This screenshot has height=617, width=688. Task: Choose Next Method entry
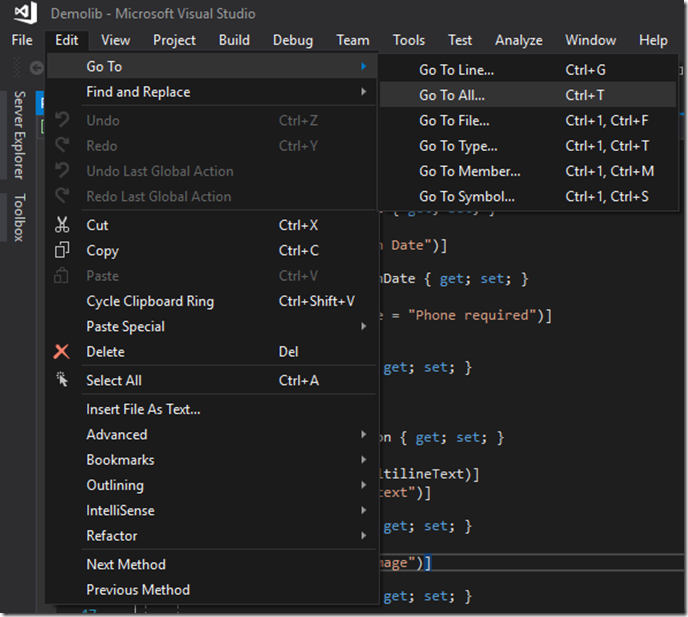coord(212,564)
